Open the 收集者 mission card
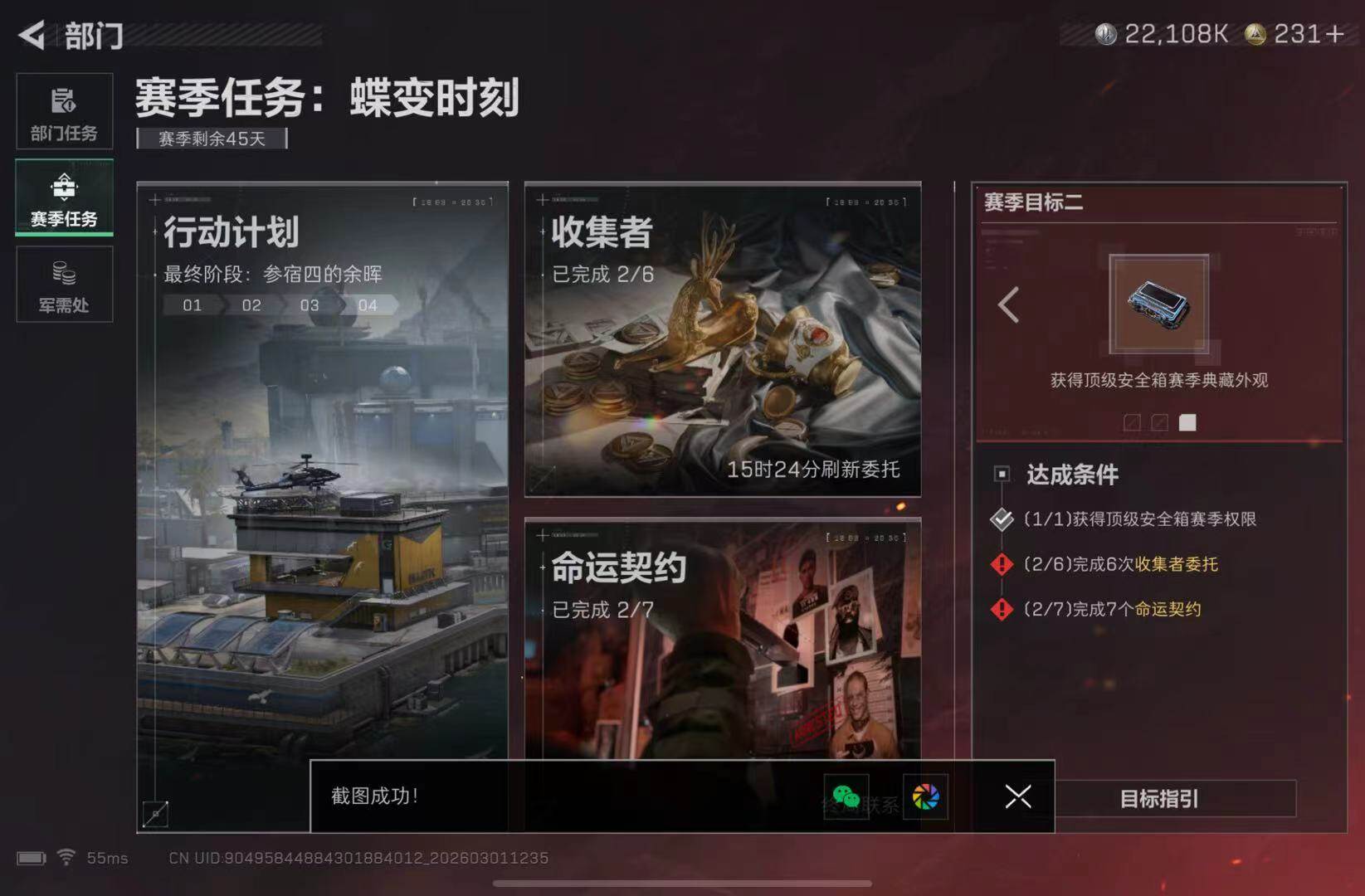1365x896 pixels. point(723,339)
